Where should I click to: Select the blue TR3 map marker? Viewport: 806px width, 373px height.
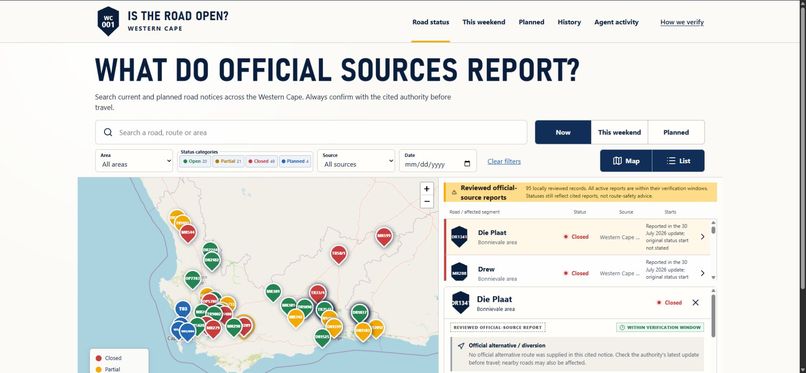click(182, 309)
